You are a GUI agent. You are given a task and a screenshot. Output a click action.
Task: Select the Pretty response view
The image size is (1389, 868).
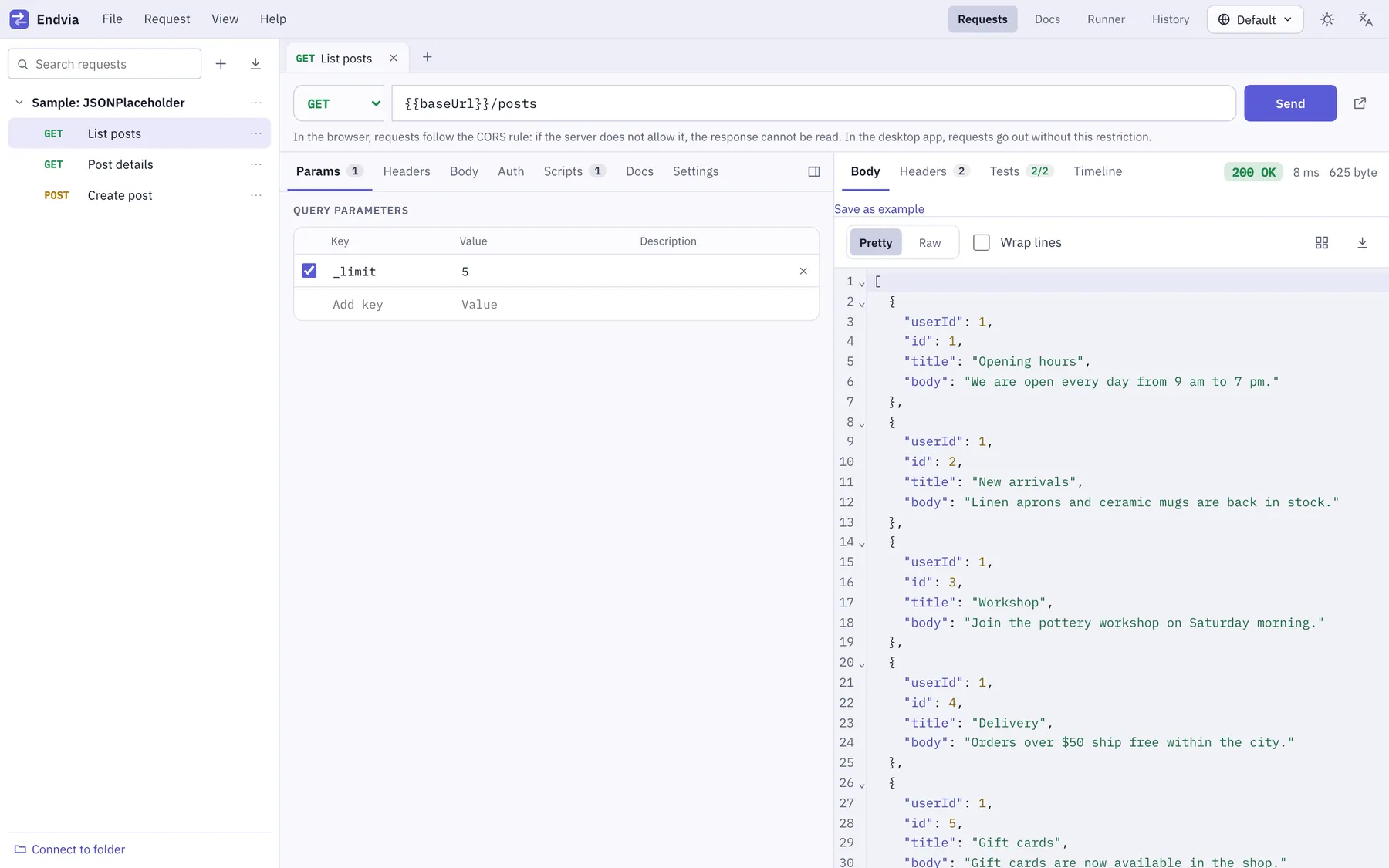pyautogui.click(x=875, y=242)
